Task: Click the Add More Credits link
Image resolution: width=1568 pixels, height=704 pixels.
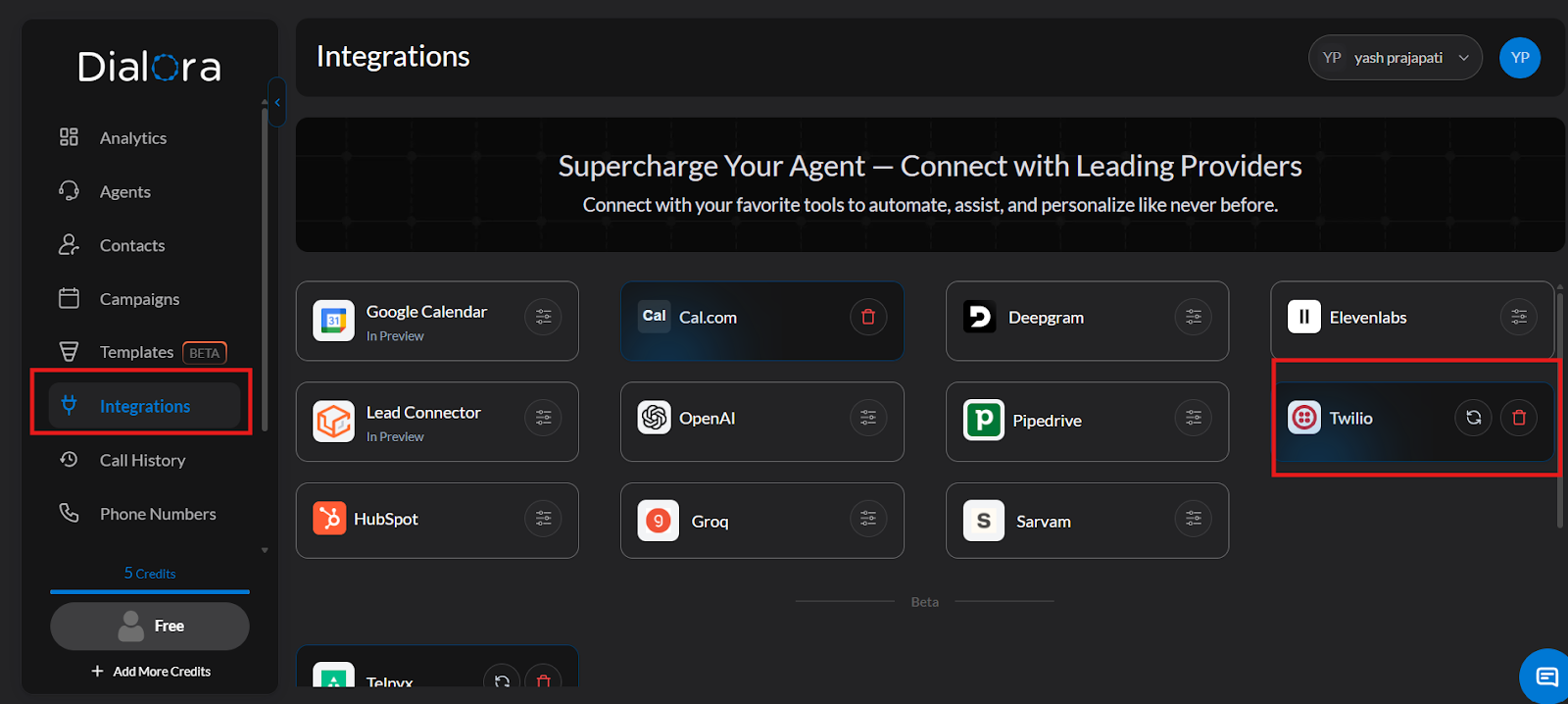Action: click(x=151, y=672)
